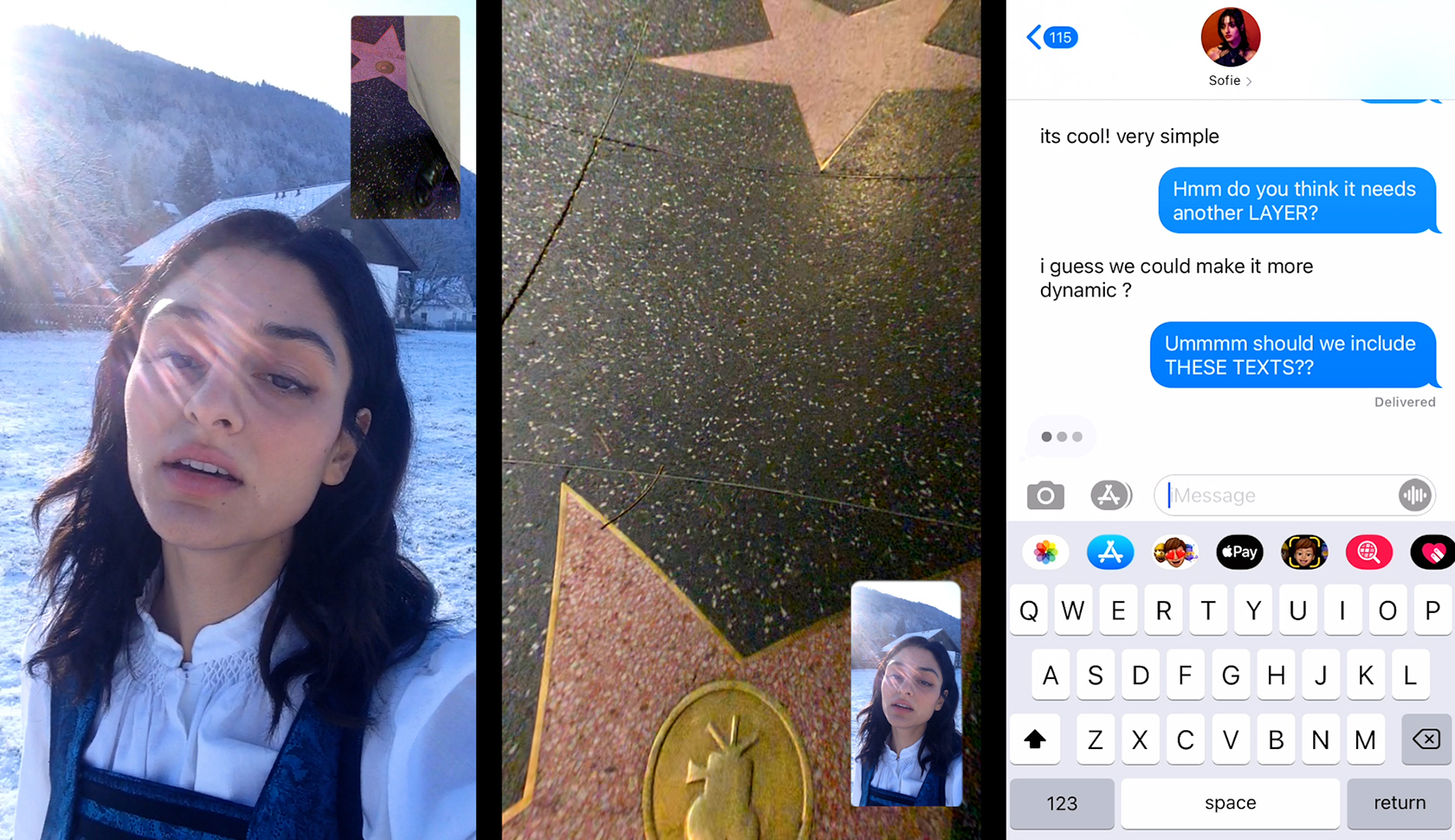The height and width of the screenshot is (840, 1455).
Task: Go back using the 115 back arrow
Action: (x=1051, y=37)
